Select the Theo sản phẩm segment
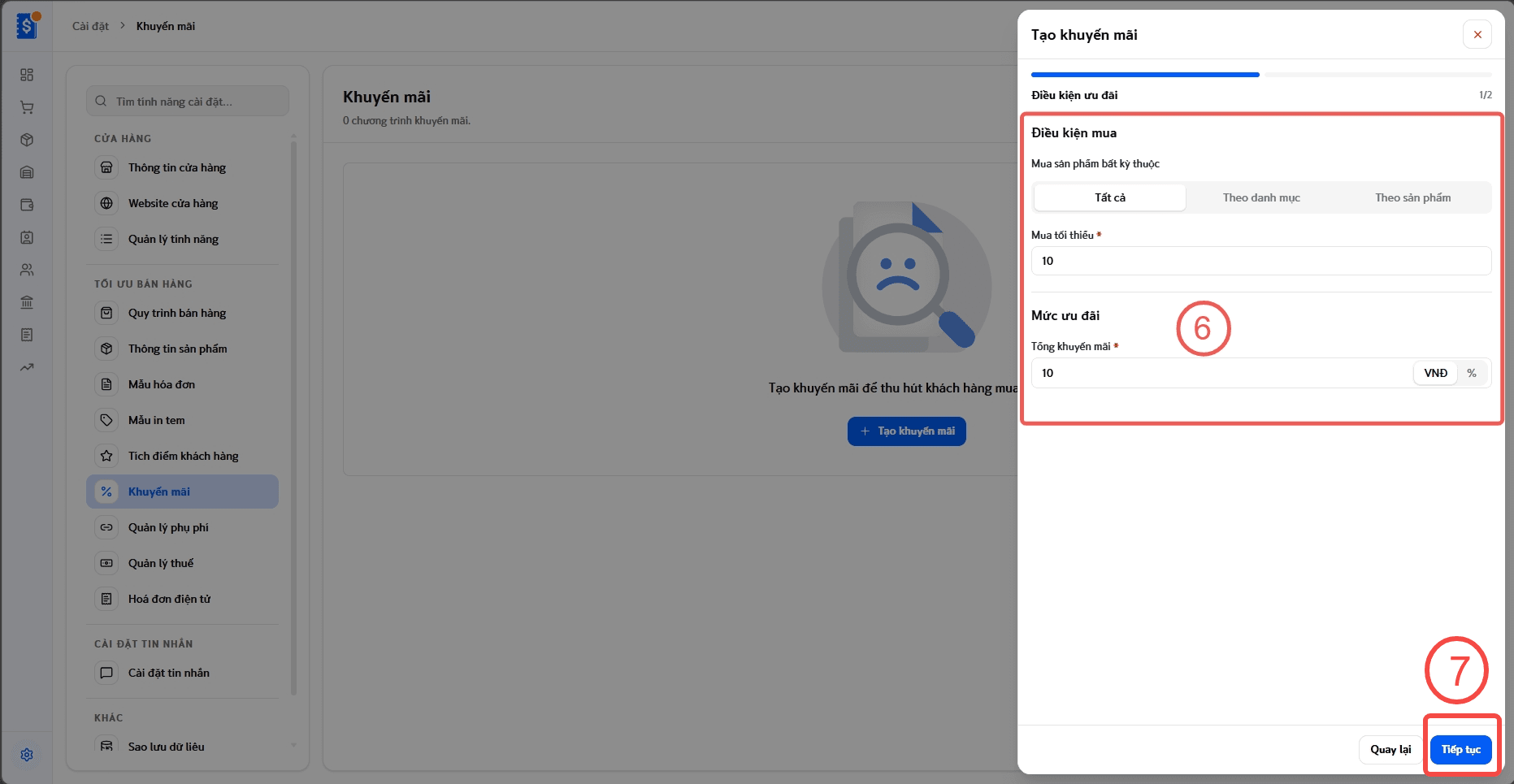This screenshot has width=1514, height=784. tap(1412, 197)
